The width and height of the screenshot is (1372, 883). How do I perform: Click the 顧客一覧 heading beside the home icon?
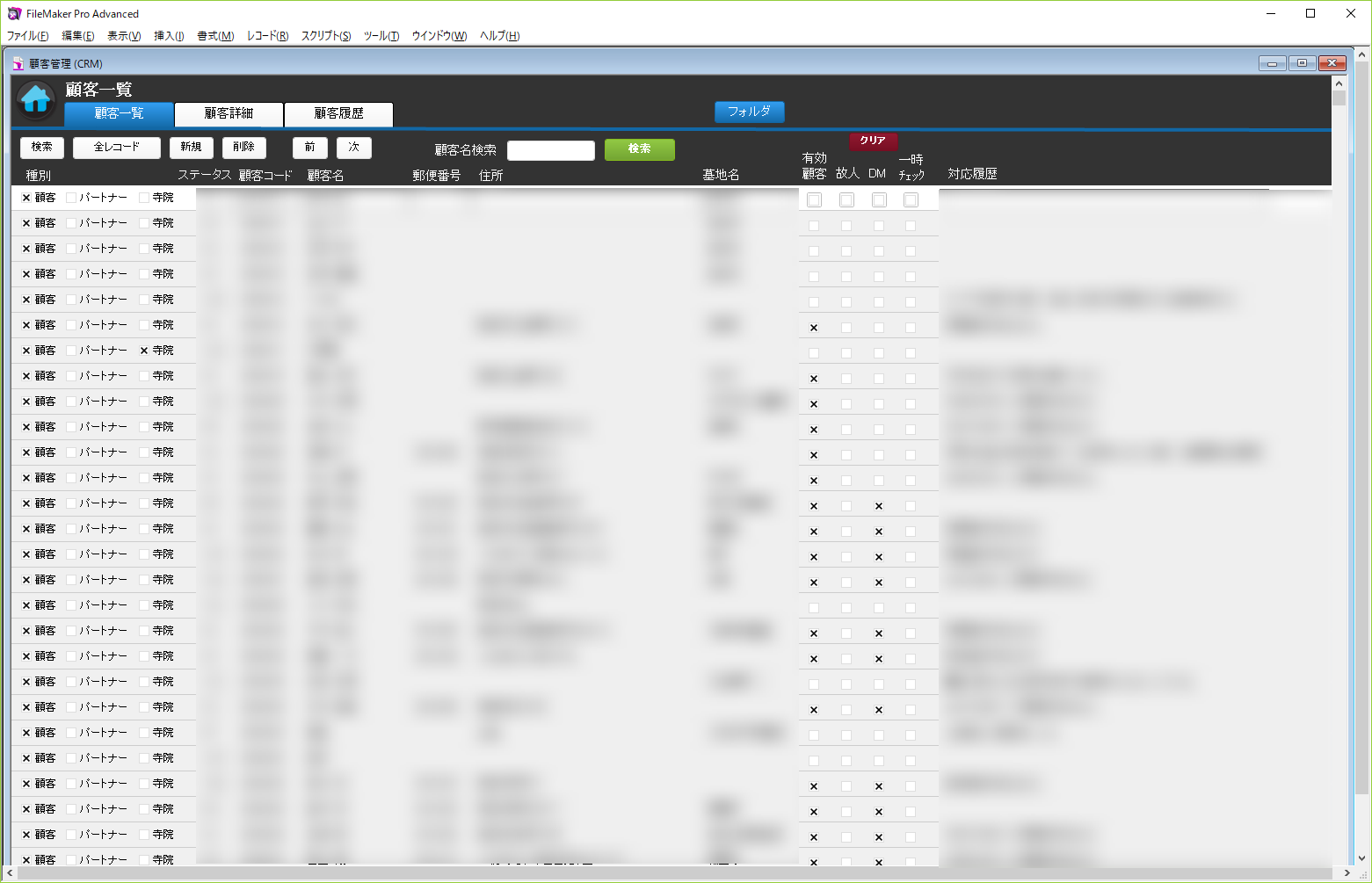click(x=98, y=90)
